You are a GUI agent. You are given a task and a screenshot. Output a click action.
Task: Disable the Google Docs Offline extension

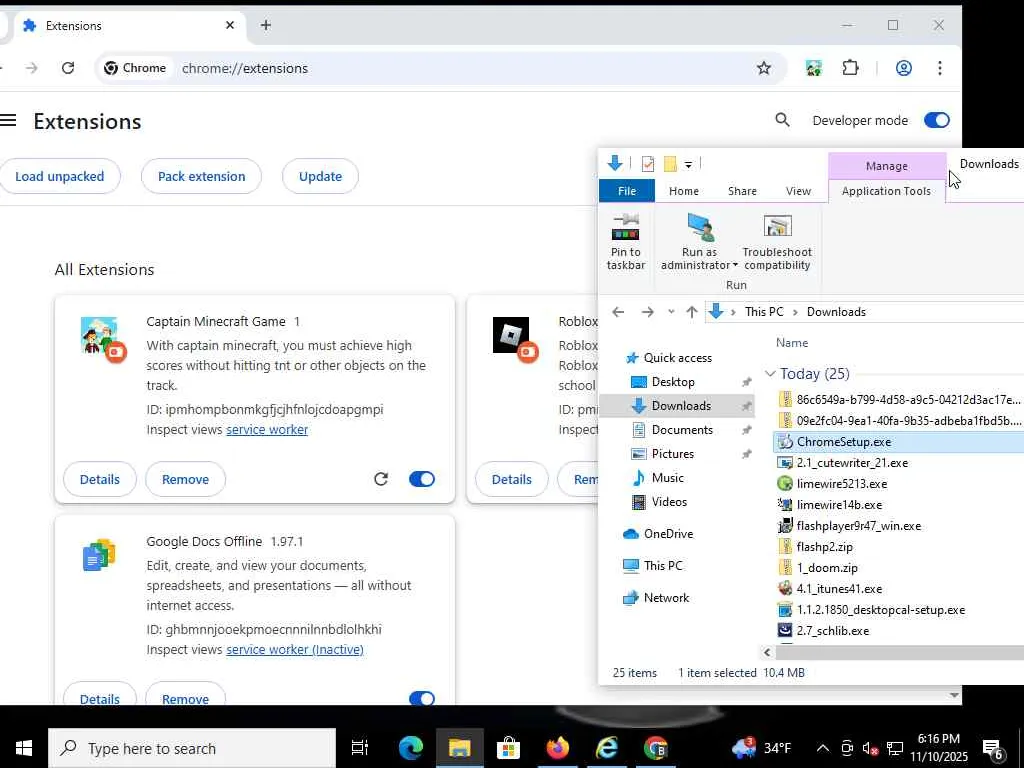click(x=422, y=699)
